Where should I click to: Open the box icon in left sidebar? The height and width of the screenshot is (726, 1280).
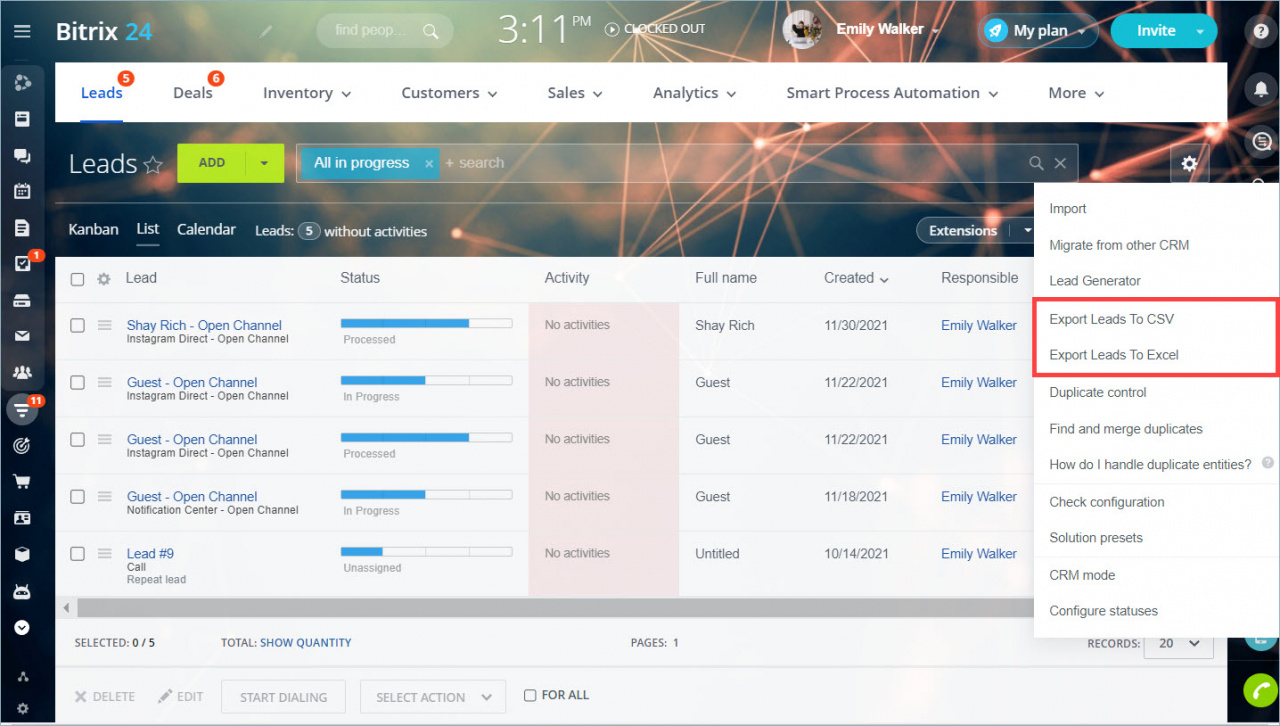coord(22,554)
